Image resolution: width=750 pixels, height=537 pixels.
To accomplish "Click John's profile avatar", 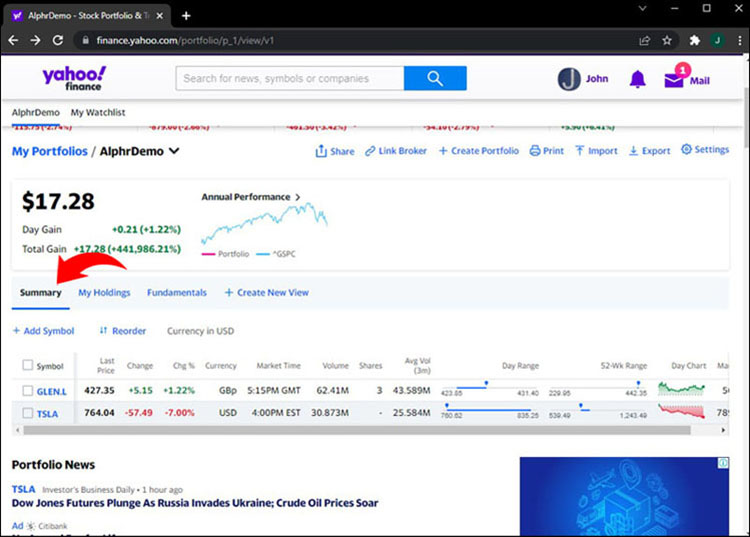I will [569, 79].
